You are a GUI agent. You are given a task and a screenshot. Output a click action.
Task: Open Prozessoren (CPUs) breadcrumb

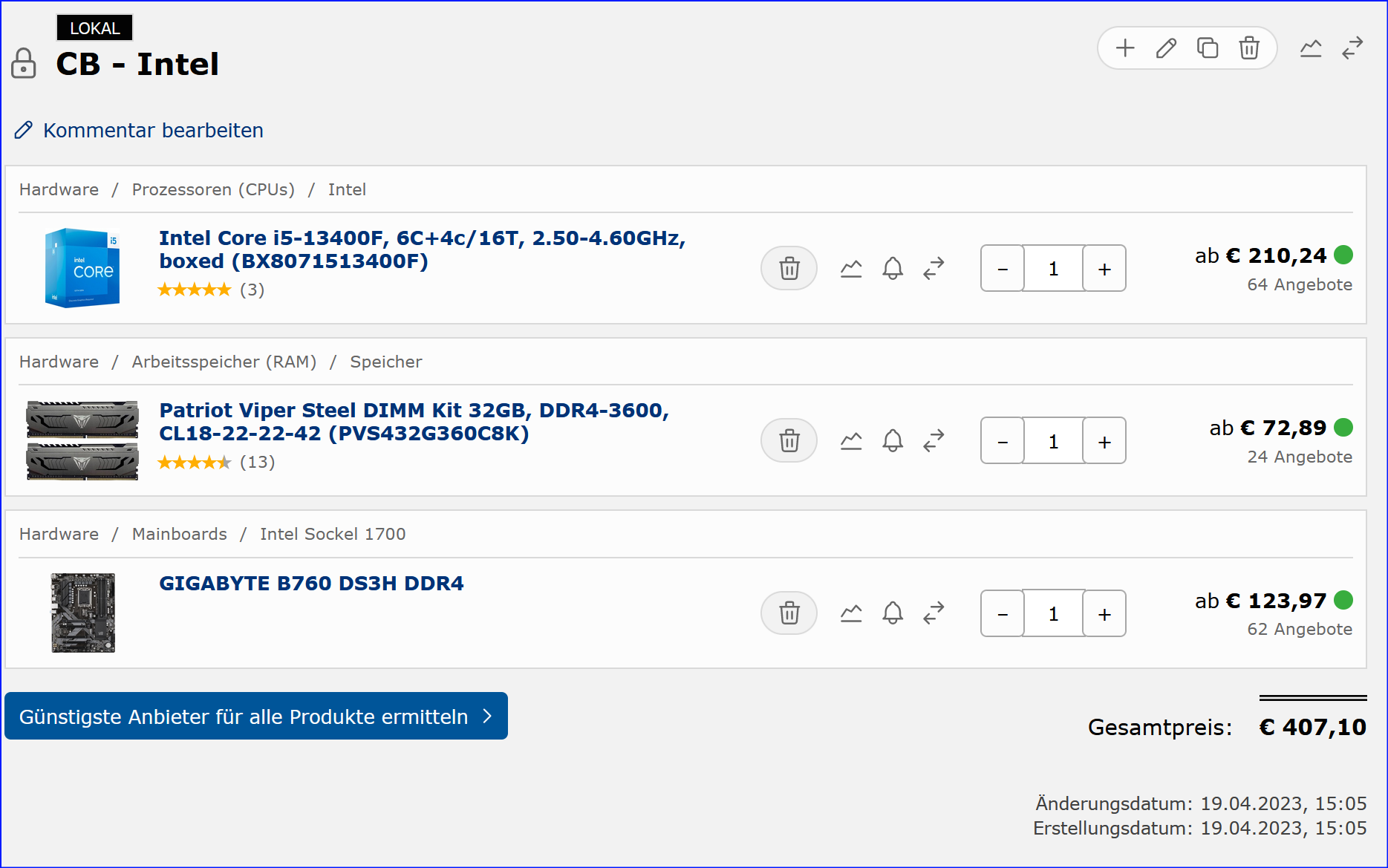[213, 189]
